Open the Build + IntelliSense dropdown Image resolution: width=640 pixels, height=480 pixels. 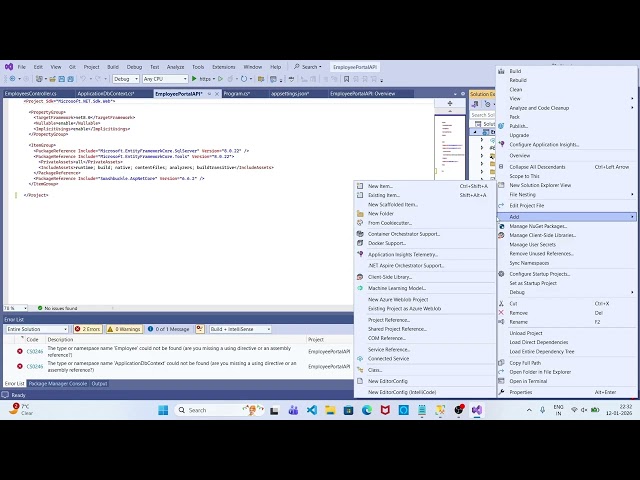click(240, 329)
